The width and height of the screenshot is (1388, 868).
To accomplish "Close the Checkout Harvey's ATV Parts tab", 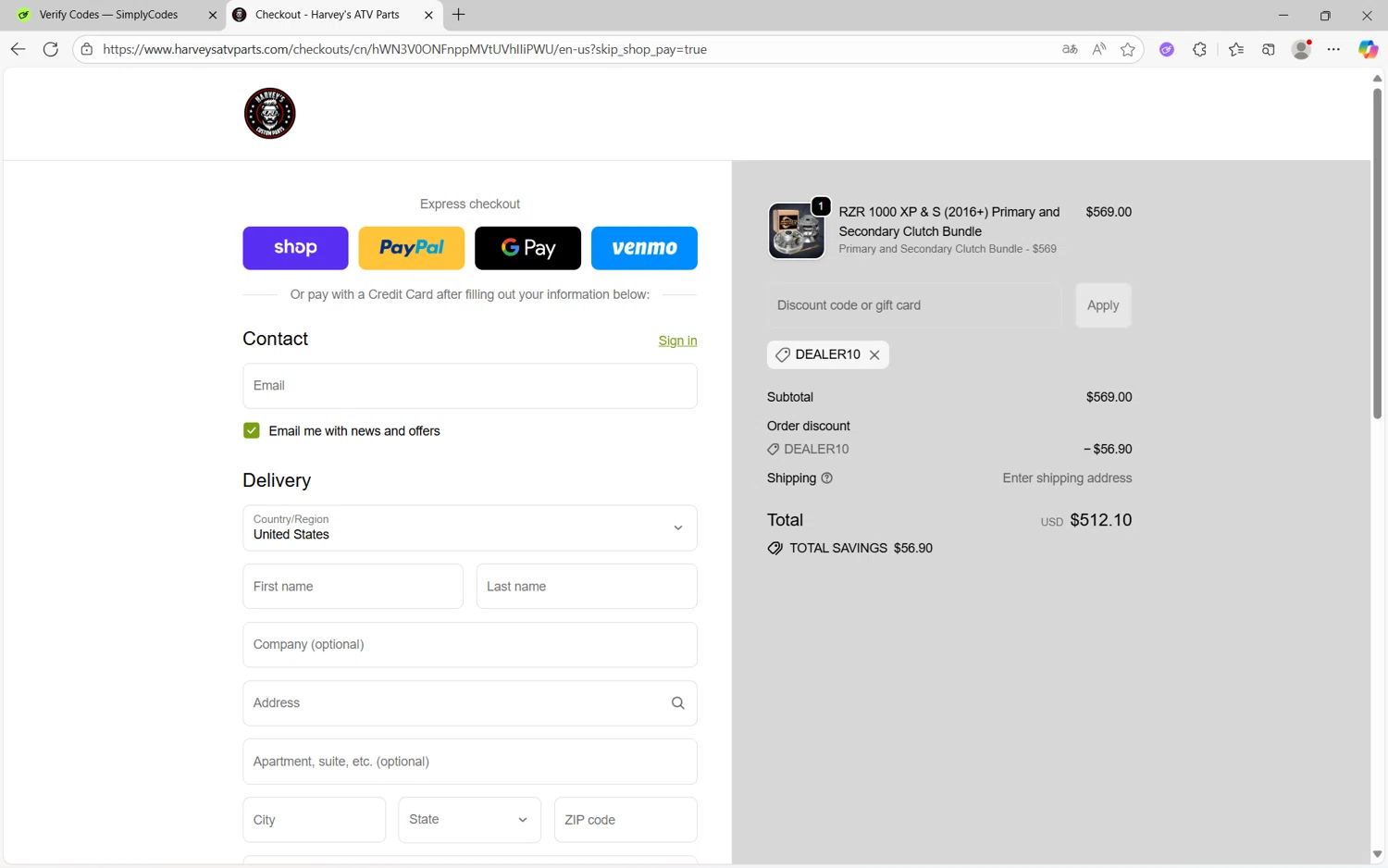I will pos(428,15).
